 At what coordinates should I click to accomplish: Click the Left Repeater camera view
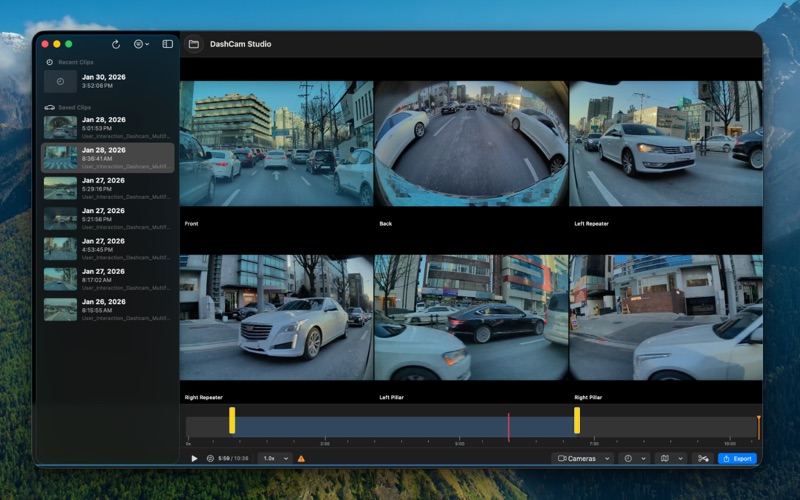click(666, 143)
